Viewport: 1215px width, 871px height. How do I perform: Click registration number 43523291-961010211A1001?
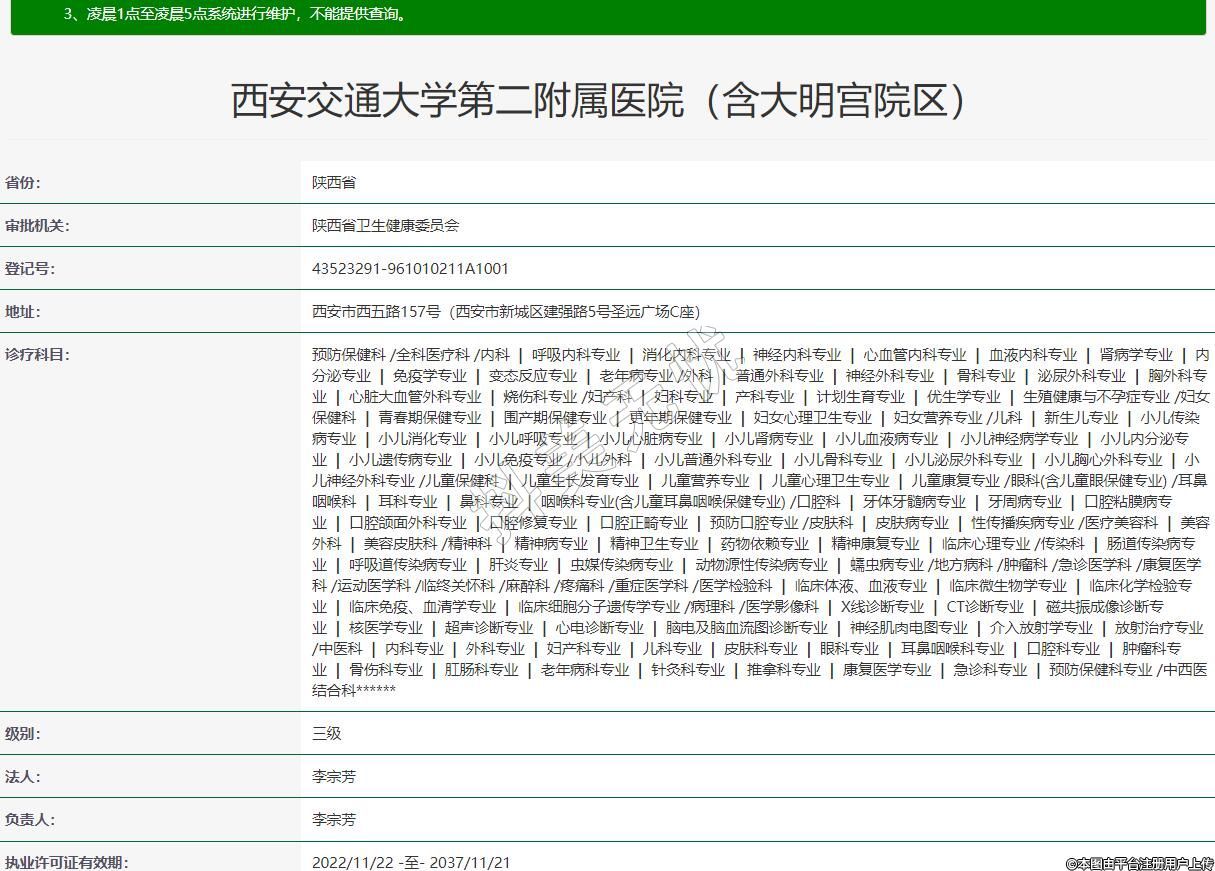click(x=410, y=269)
